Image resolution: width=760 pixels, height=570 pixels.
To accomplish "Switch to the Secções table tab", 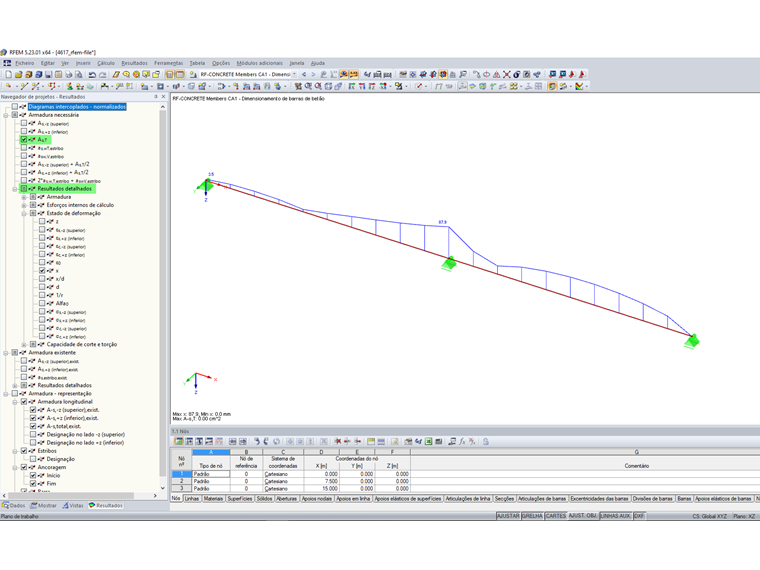I will pyautogui.click(x=504, y=498).
